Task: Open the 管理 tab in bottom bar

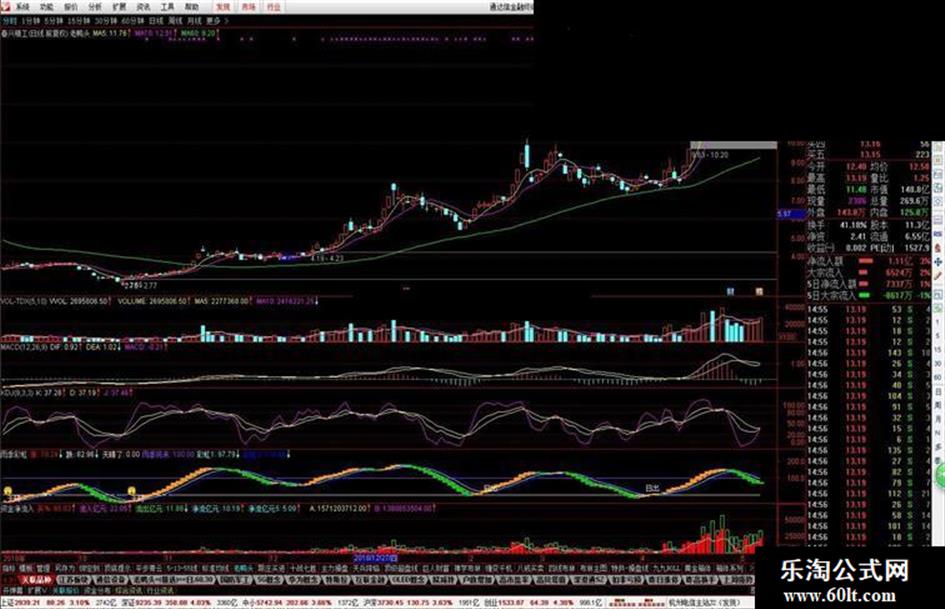Action: [x=42, y=568]
